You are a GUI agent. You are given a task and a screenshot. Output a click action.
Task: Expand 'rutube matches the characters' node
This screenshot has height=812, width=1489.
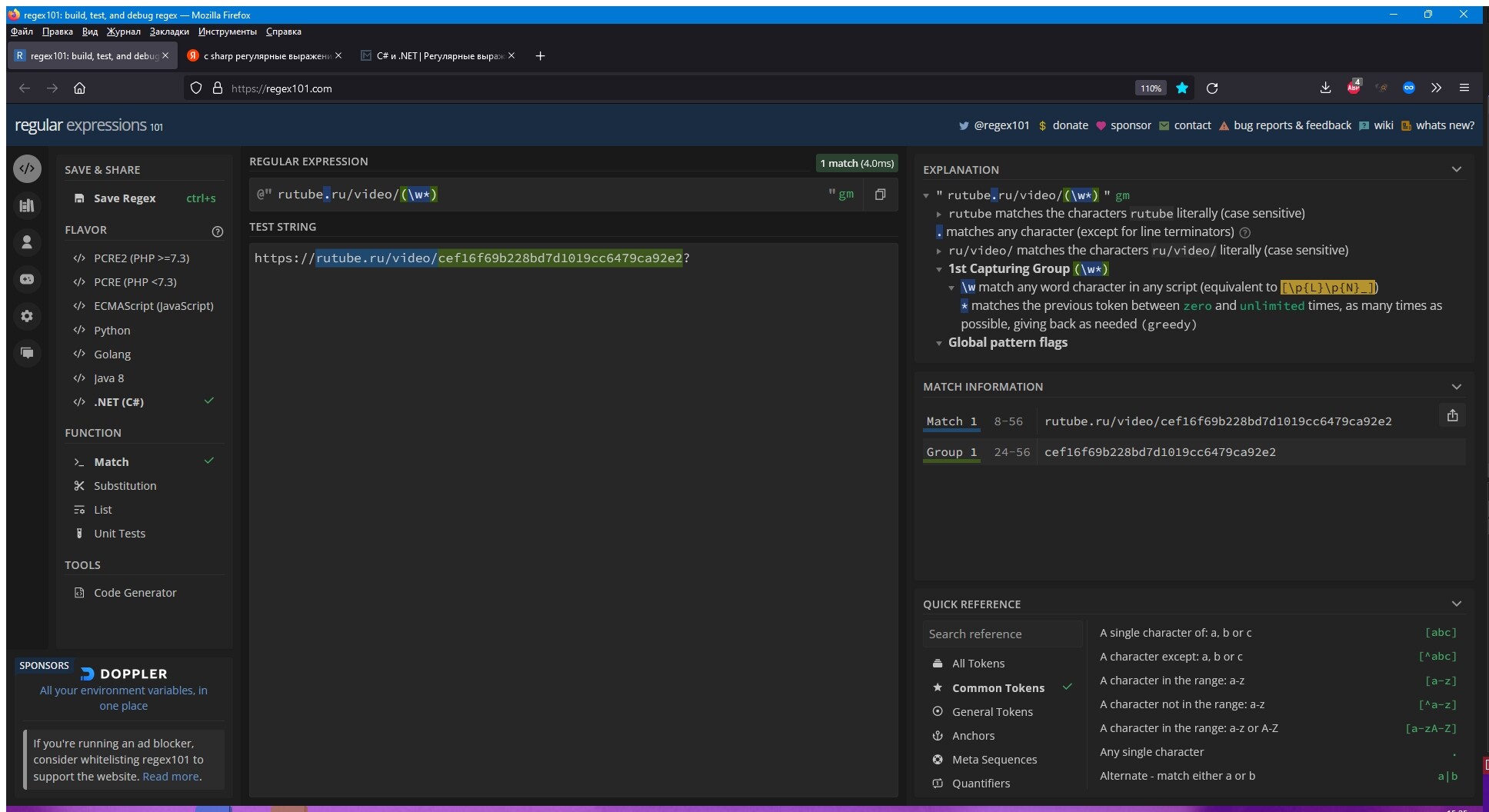tap(939, 214)
